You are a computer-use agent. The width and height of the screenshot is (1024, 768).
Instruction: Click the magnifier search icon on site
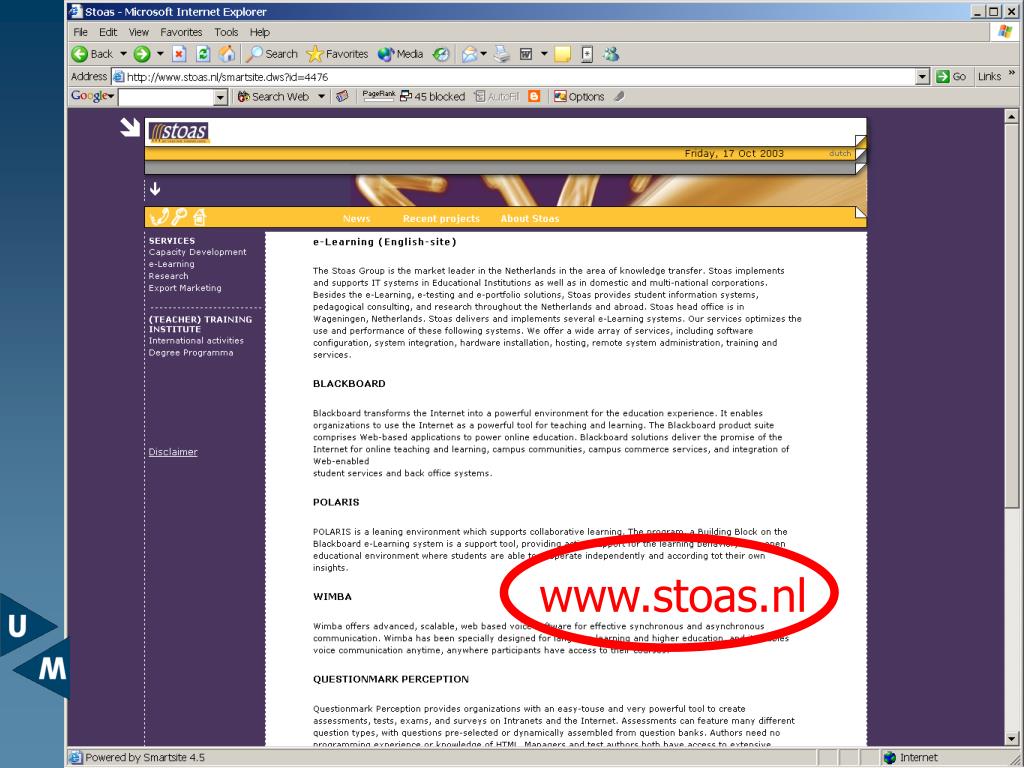[x=179, y=217]
